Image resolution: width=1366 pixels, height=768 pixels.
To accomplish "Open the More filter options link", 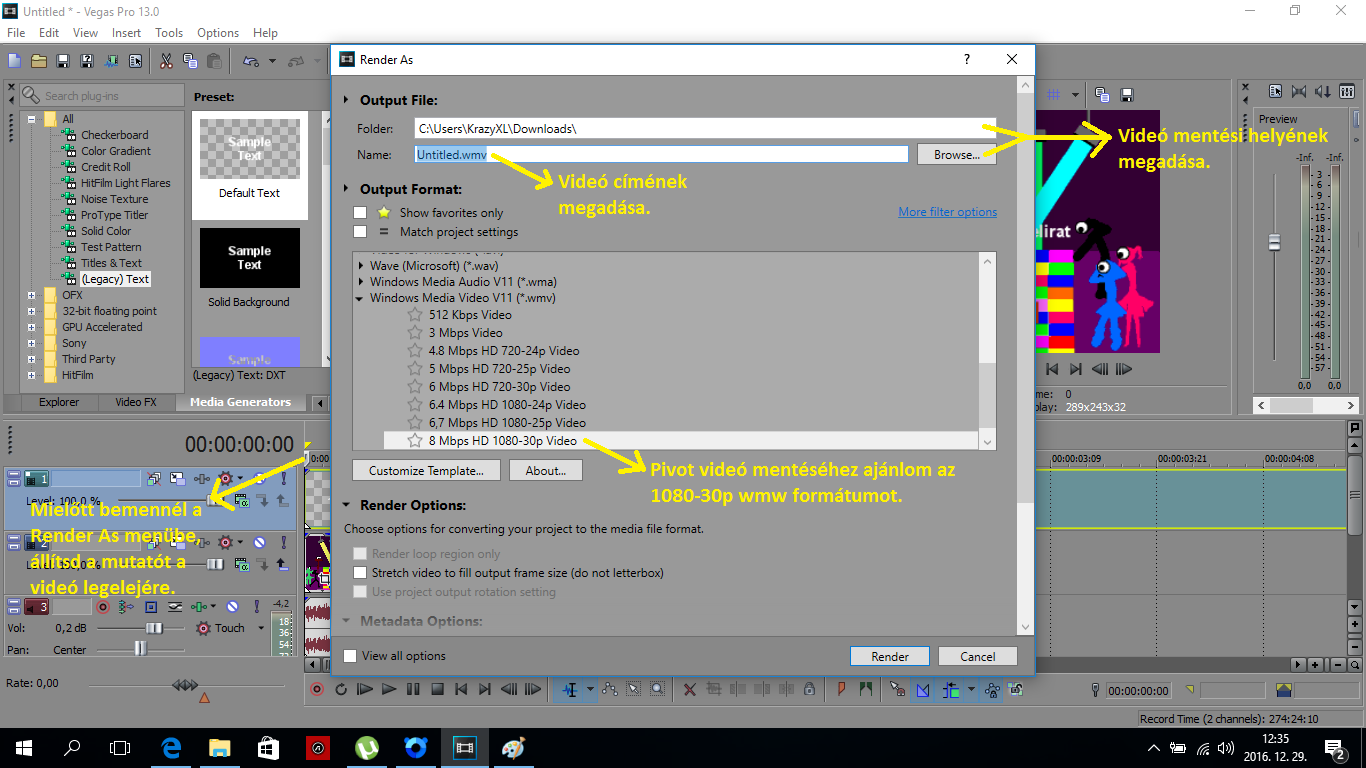I will (x=947, y=212).
